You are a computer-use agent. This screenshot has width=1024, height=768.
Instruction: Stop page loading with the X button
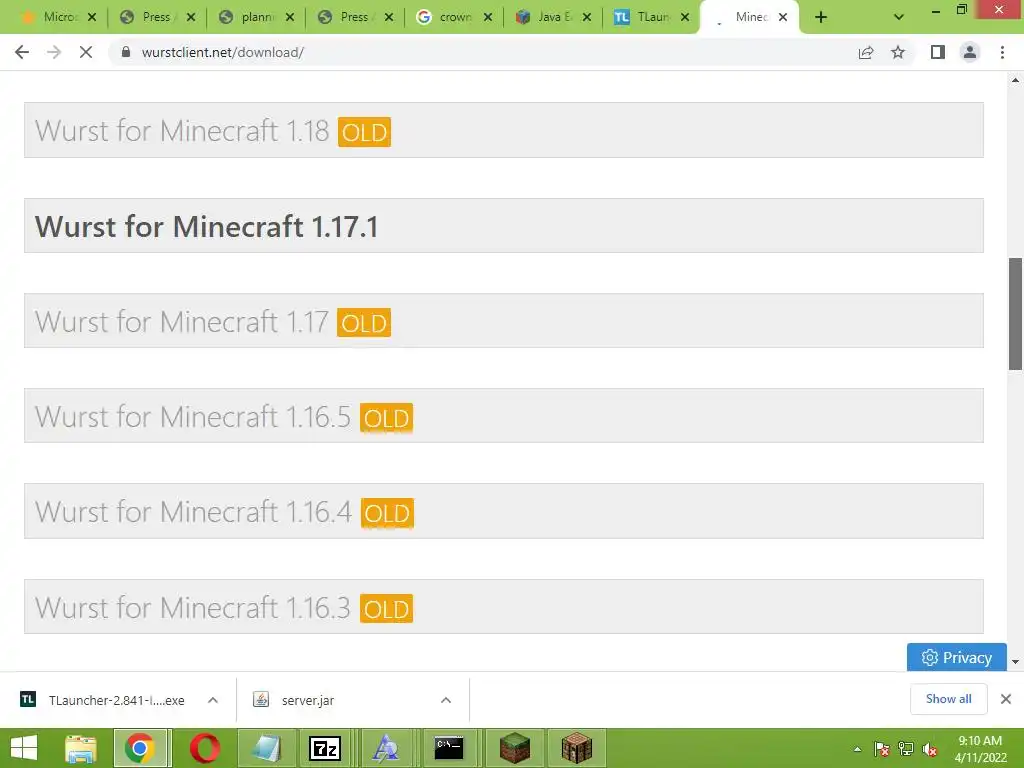pos(86,52)
